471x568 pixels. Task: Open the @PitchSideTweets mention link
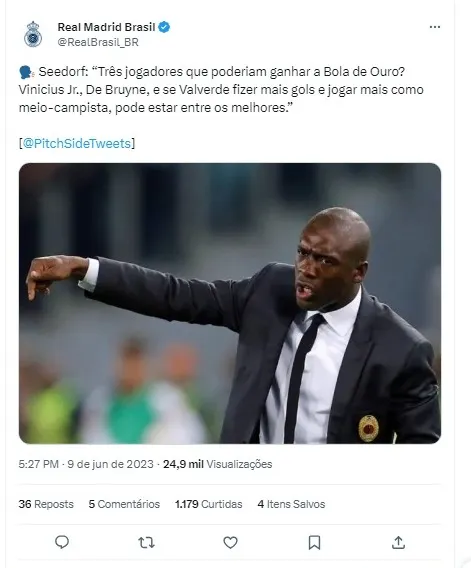pyautogui.click(x=77, y=143)
